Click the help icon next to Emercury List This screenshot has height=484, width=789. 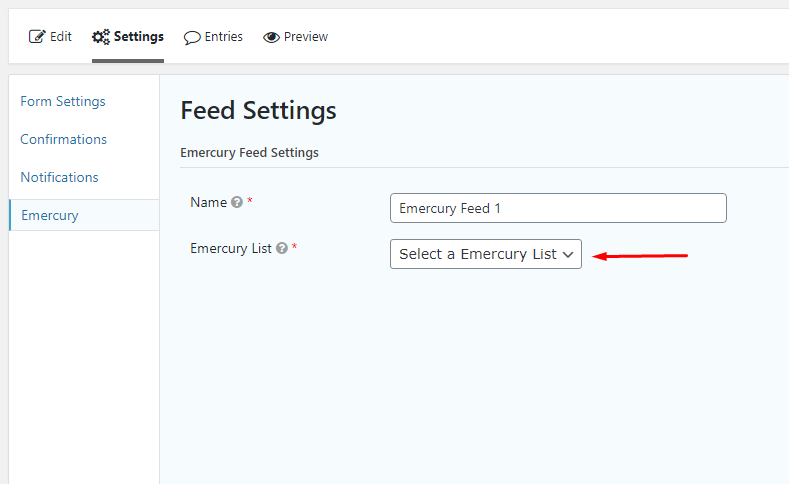(282, 248)
